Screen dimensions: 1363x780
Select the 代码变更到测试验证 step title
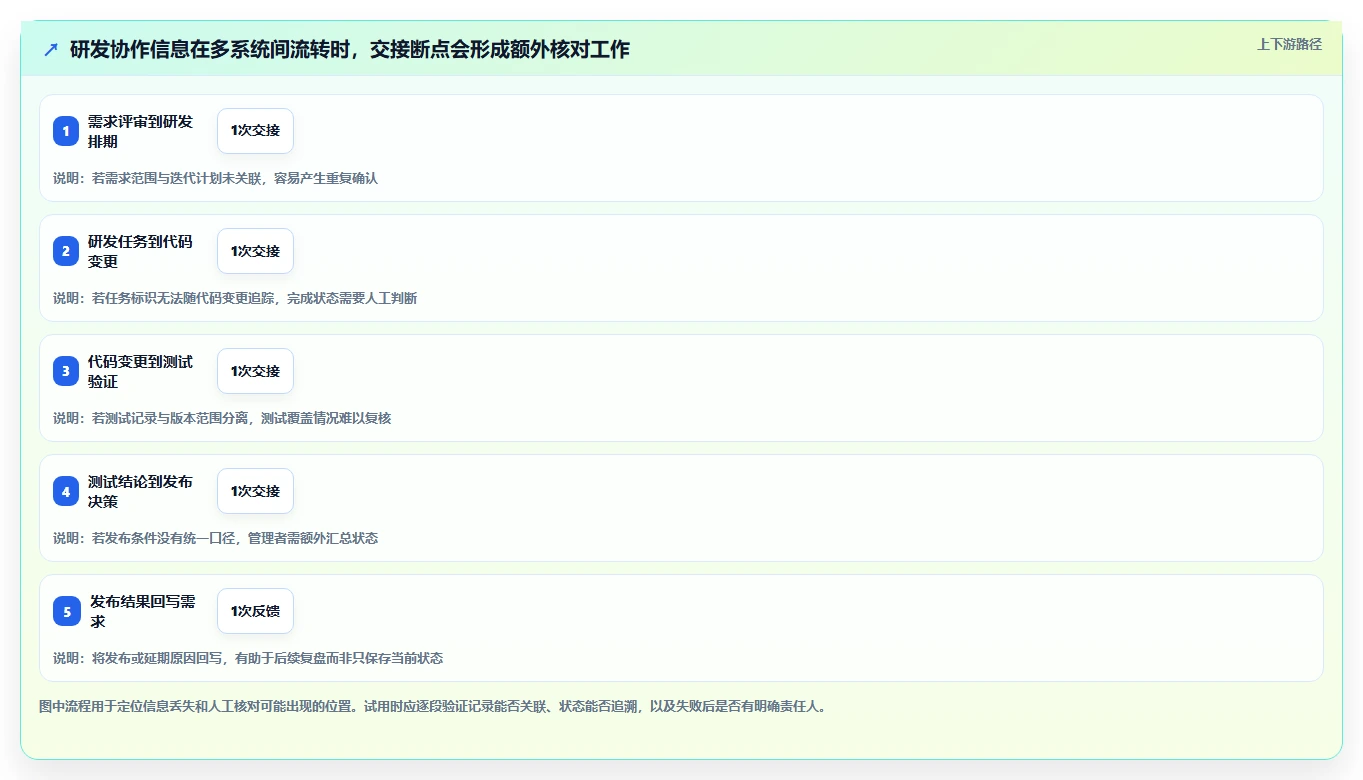click(x=141, y=371)
